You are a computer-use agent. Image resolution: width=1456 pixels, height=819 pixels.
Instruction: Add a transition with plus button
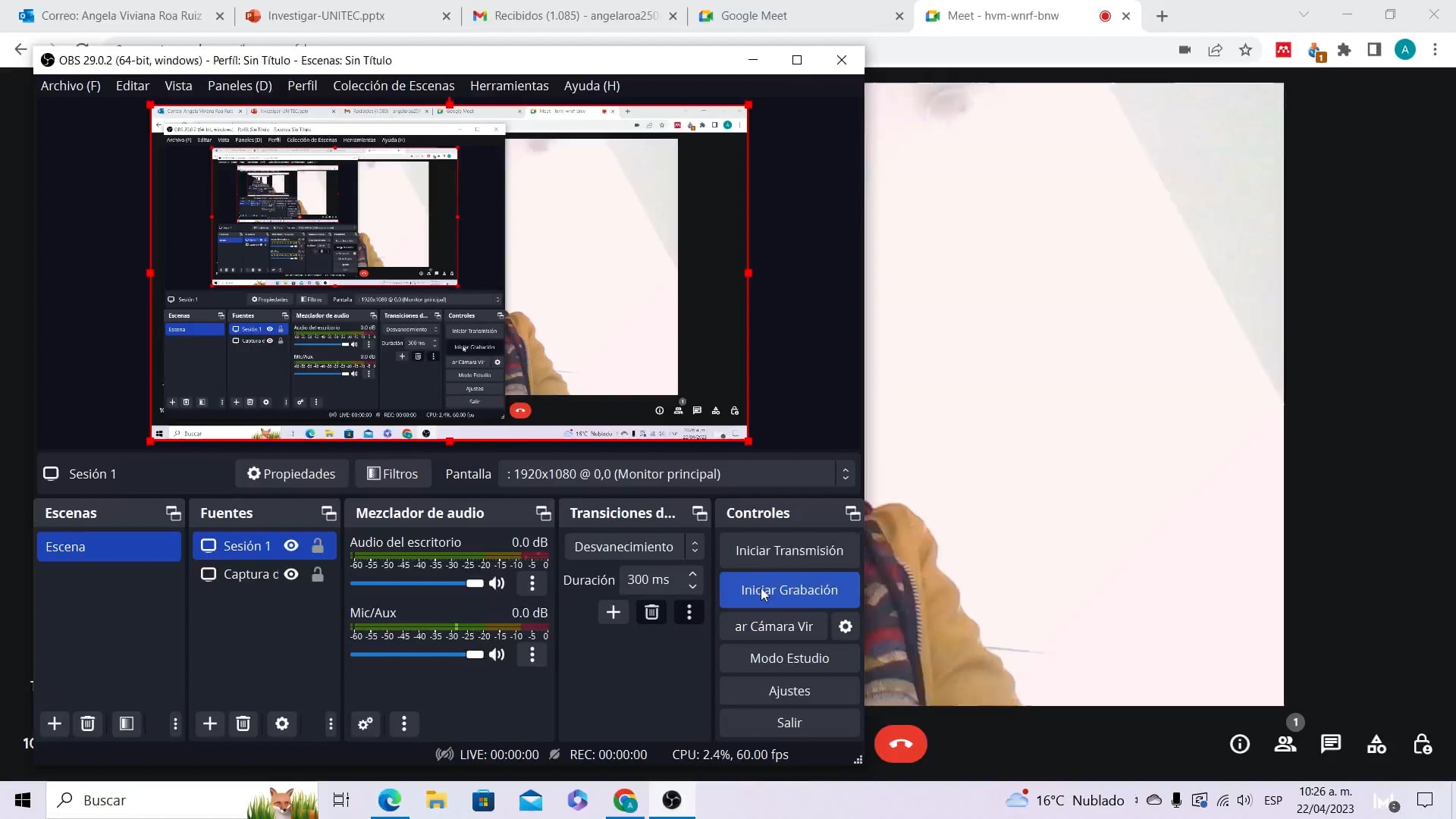click(x=613, y=612)
